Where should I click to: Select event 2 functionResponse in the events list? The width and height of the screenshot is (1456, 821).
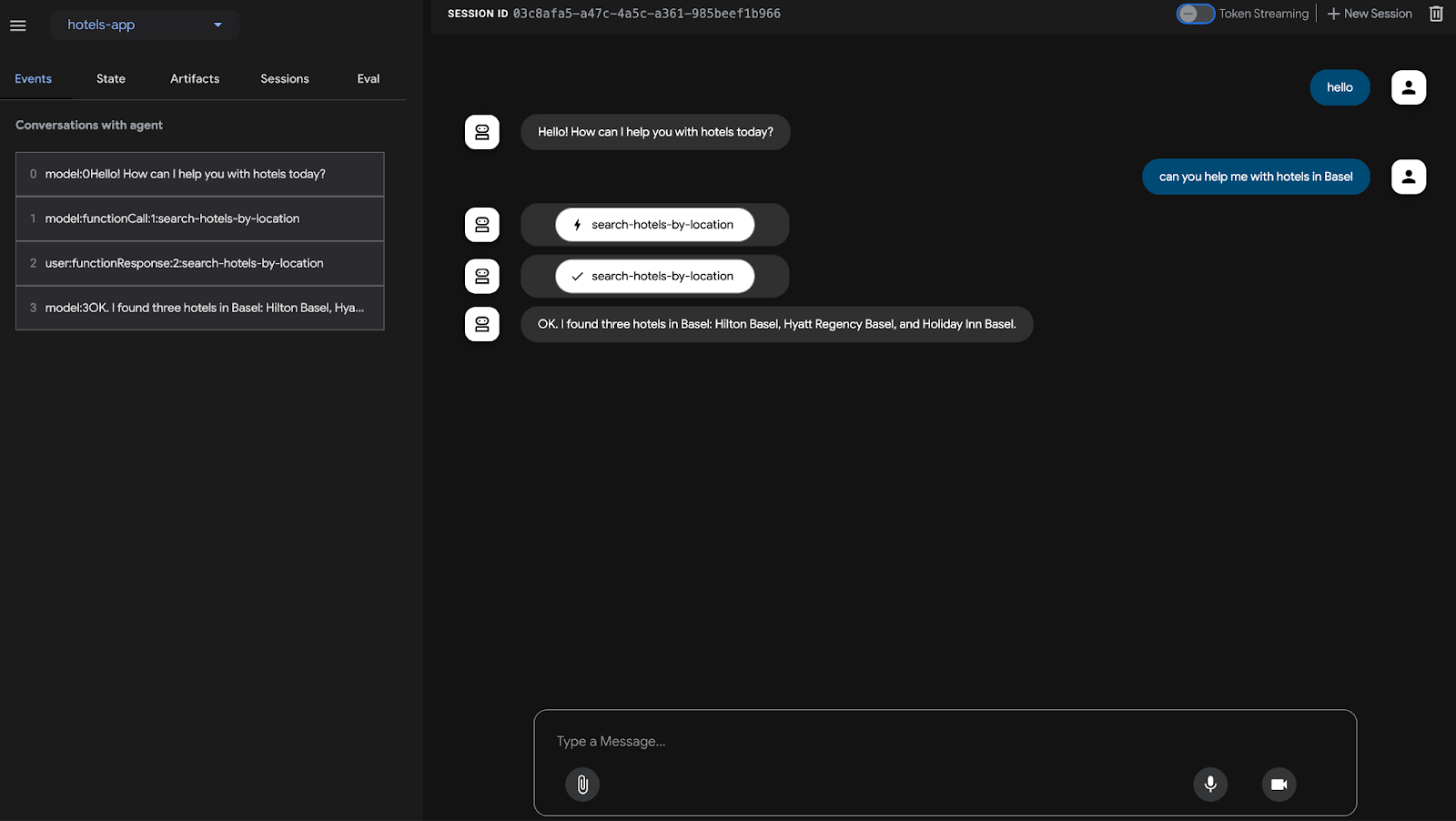coord(200,263)
